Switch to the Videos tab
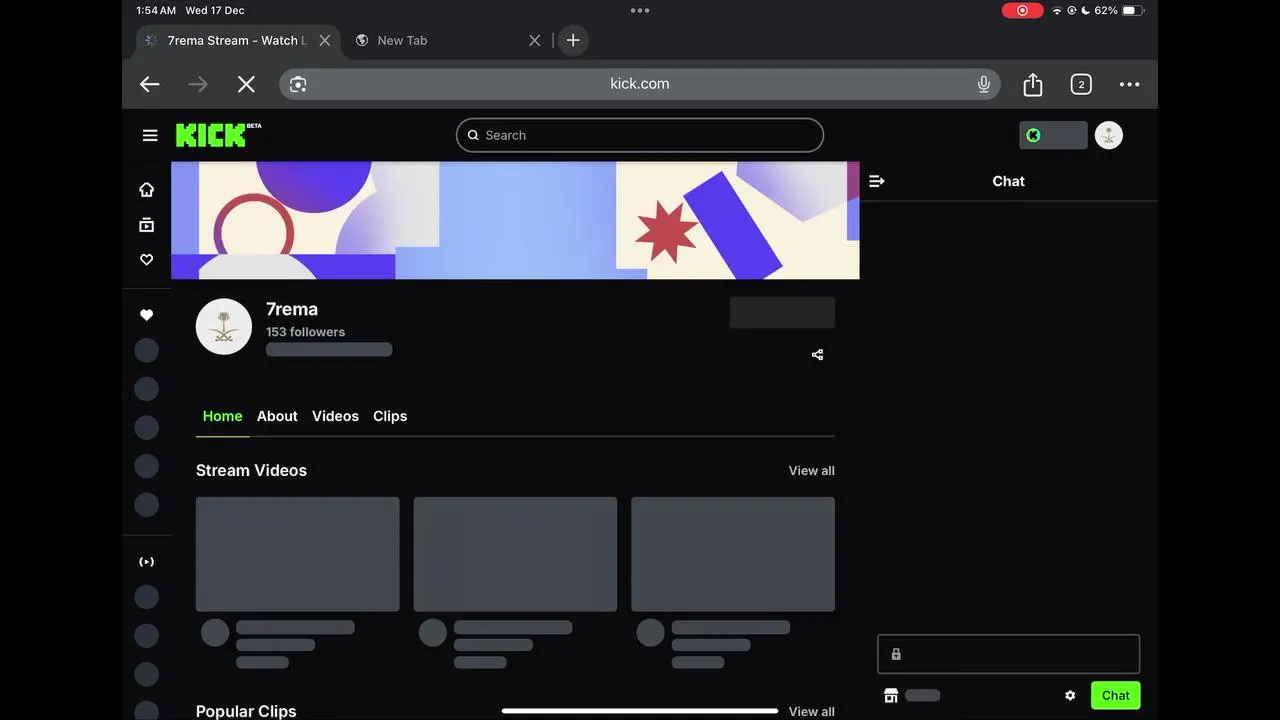Image resolution: width=1280 pixels, height=720 pixels. click(335, 416)
